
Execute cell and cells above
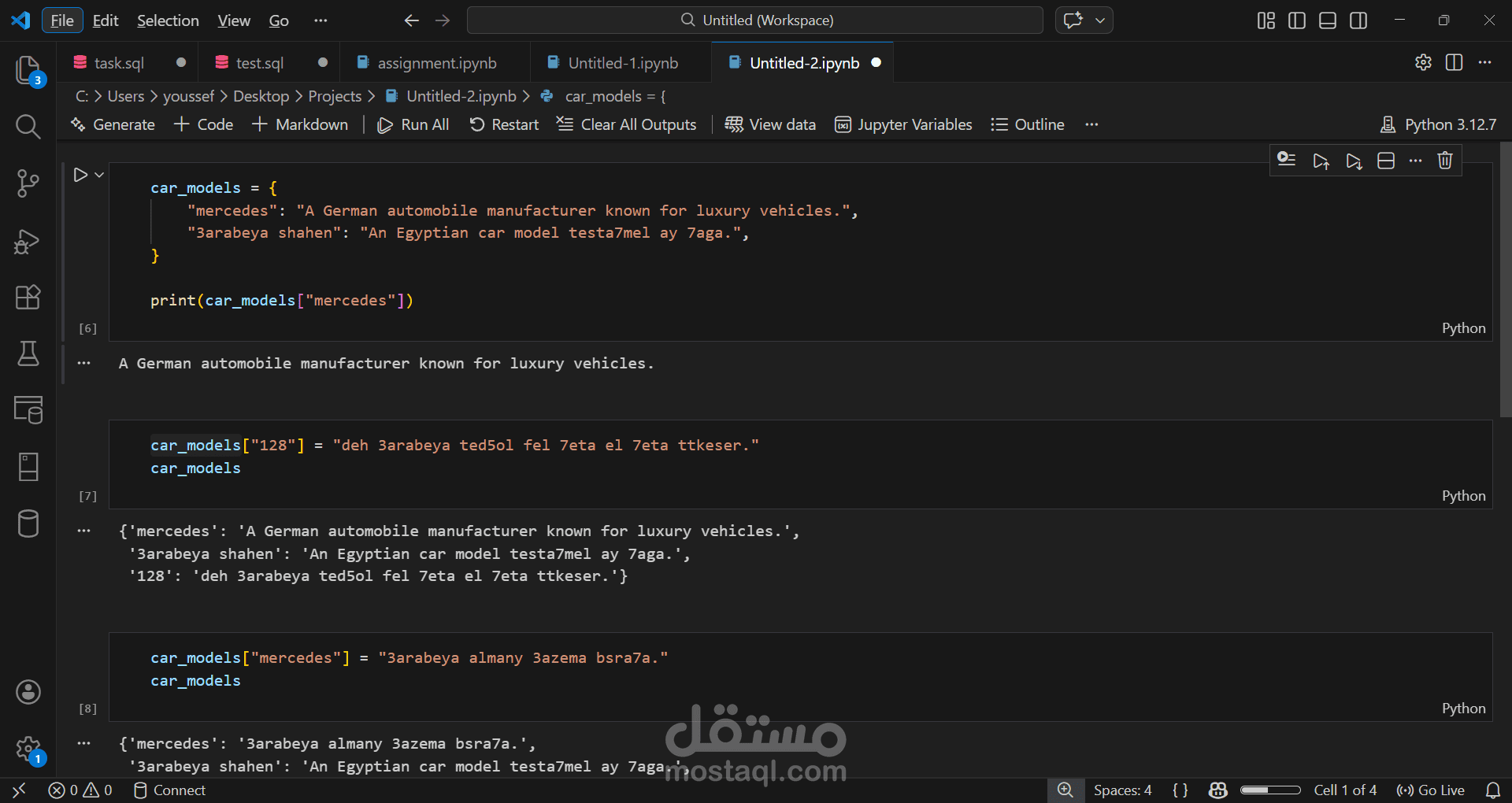click(x=1321, y=160)
